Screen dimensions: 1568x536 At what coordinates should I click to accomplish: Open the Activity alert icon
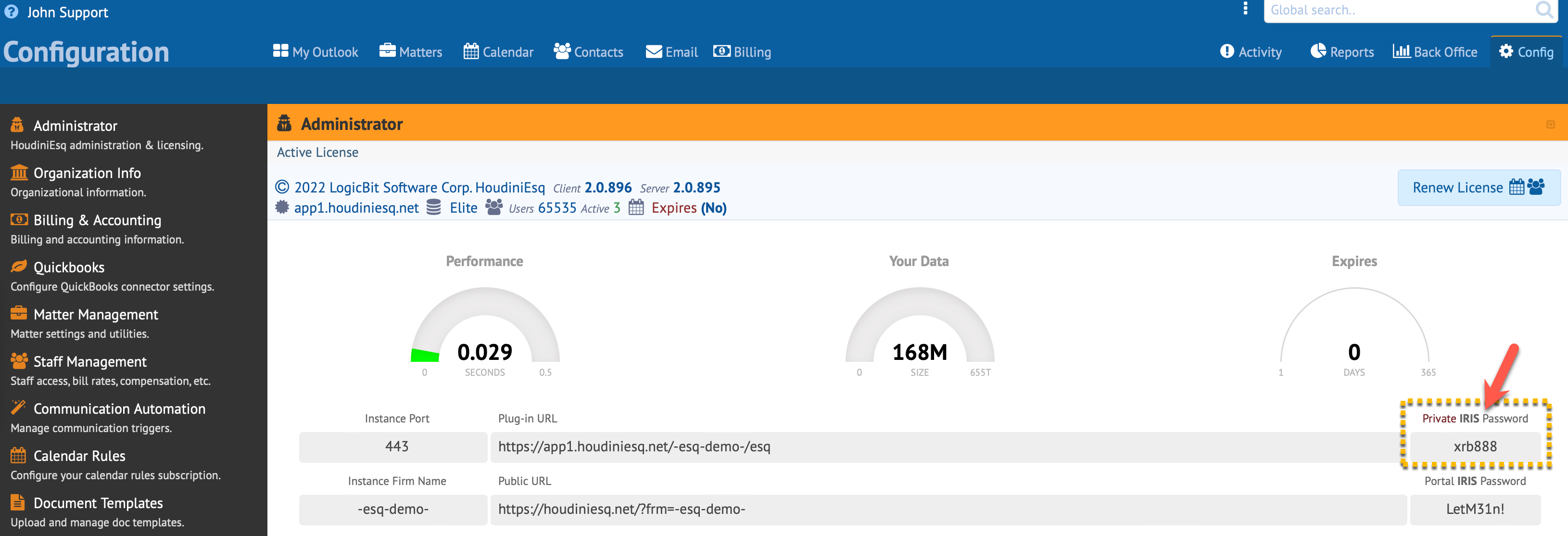(x=1227, y=51)
